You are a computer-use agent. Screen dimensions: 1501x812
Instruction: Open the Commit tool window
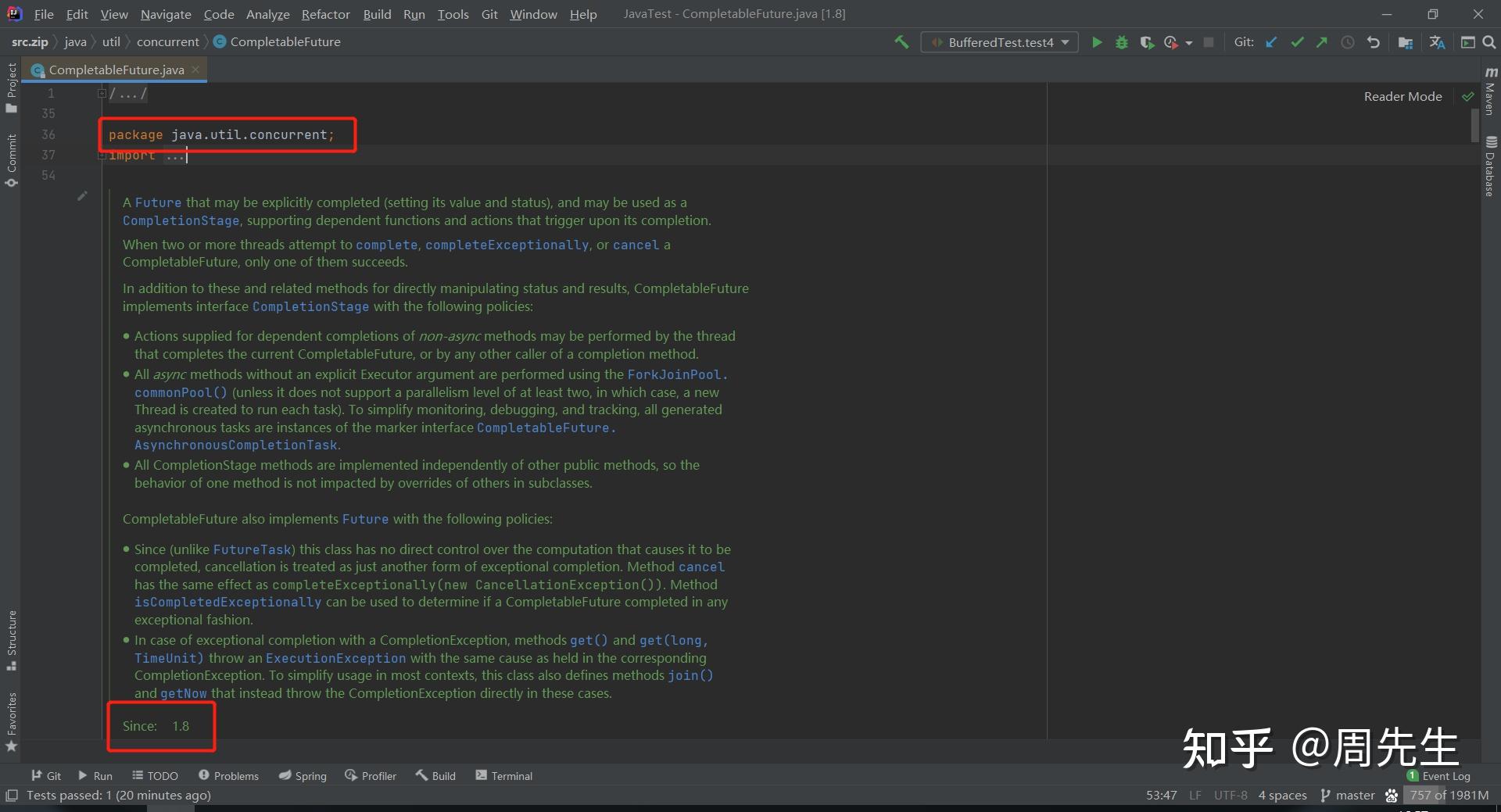pos(11,159)
